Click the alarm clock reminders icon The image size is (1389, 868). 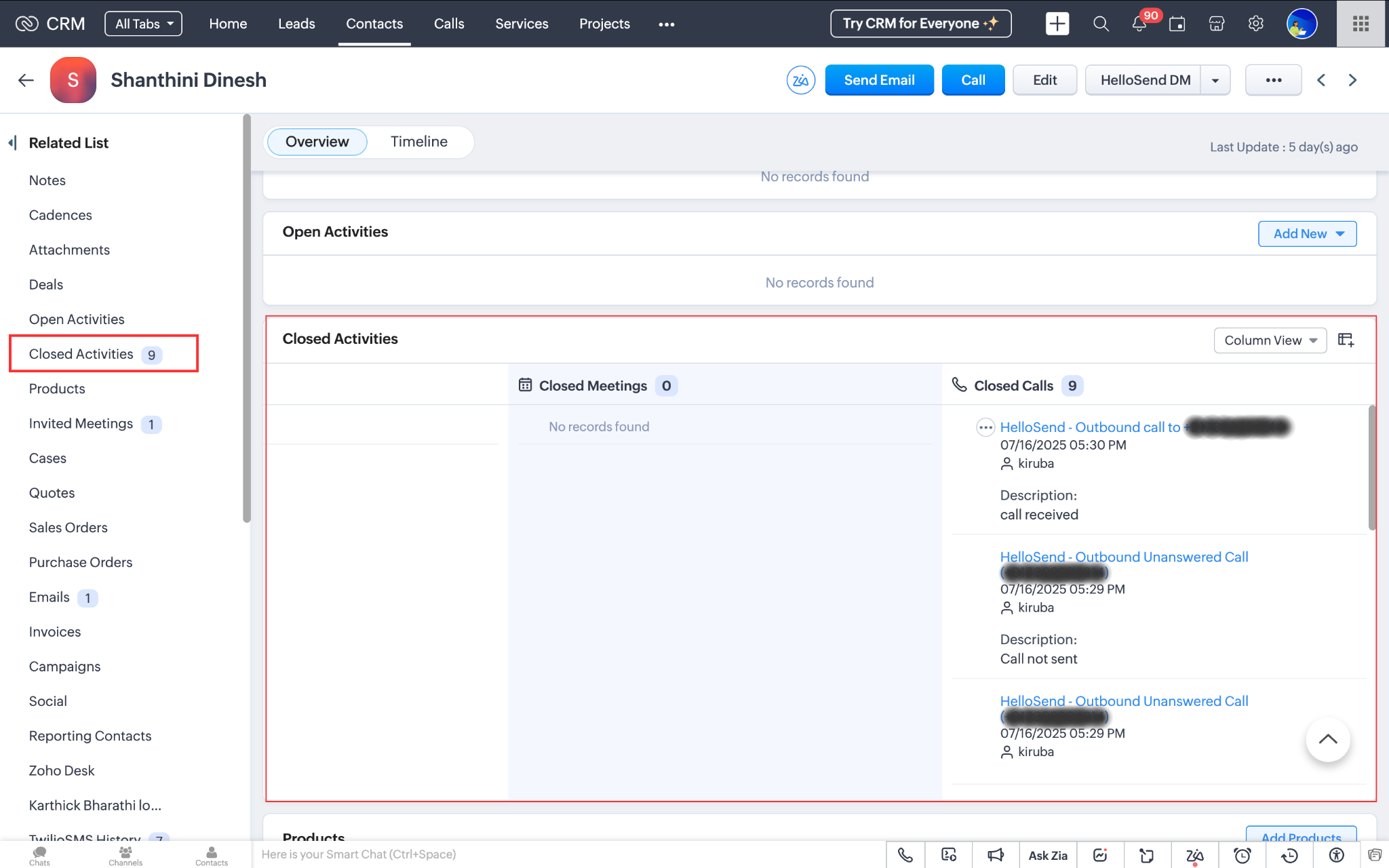coord(1242,855)
